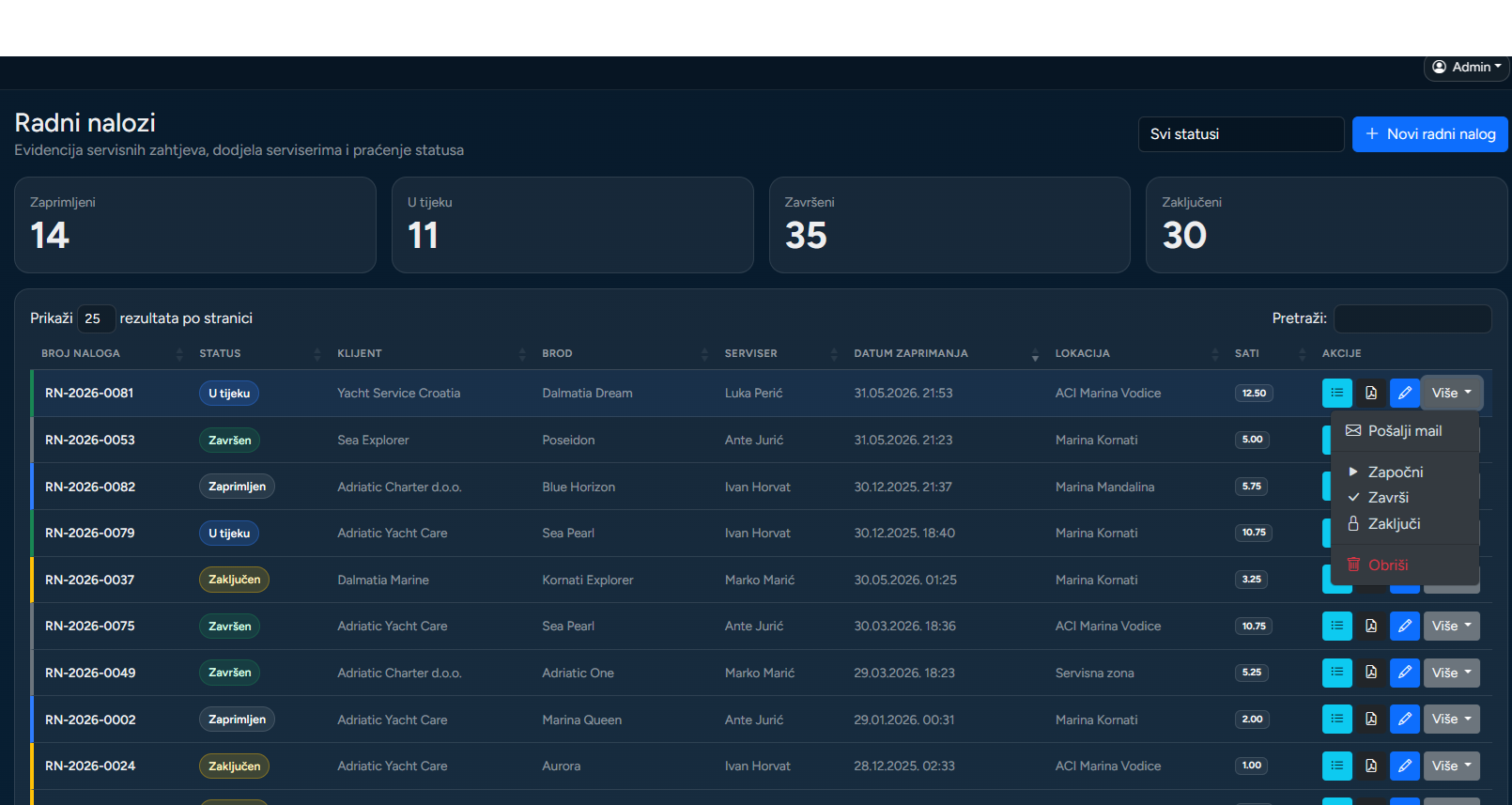Click the boat name Kornati Explorer
This screenshot has height=805, width=1512.
tap(588, 580)
